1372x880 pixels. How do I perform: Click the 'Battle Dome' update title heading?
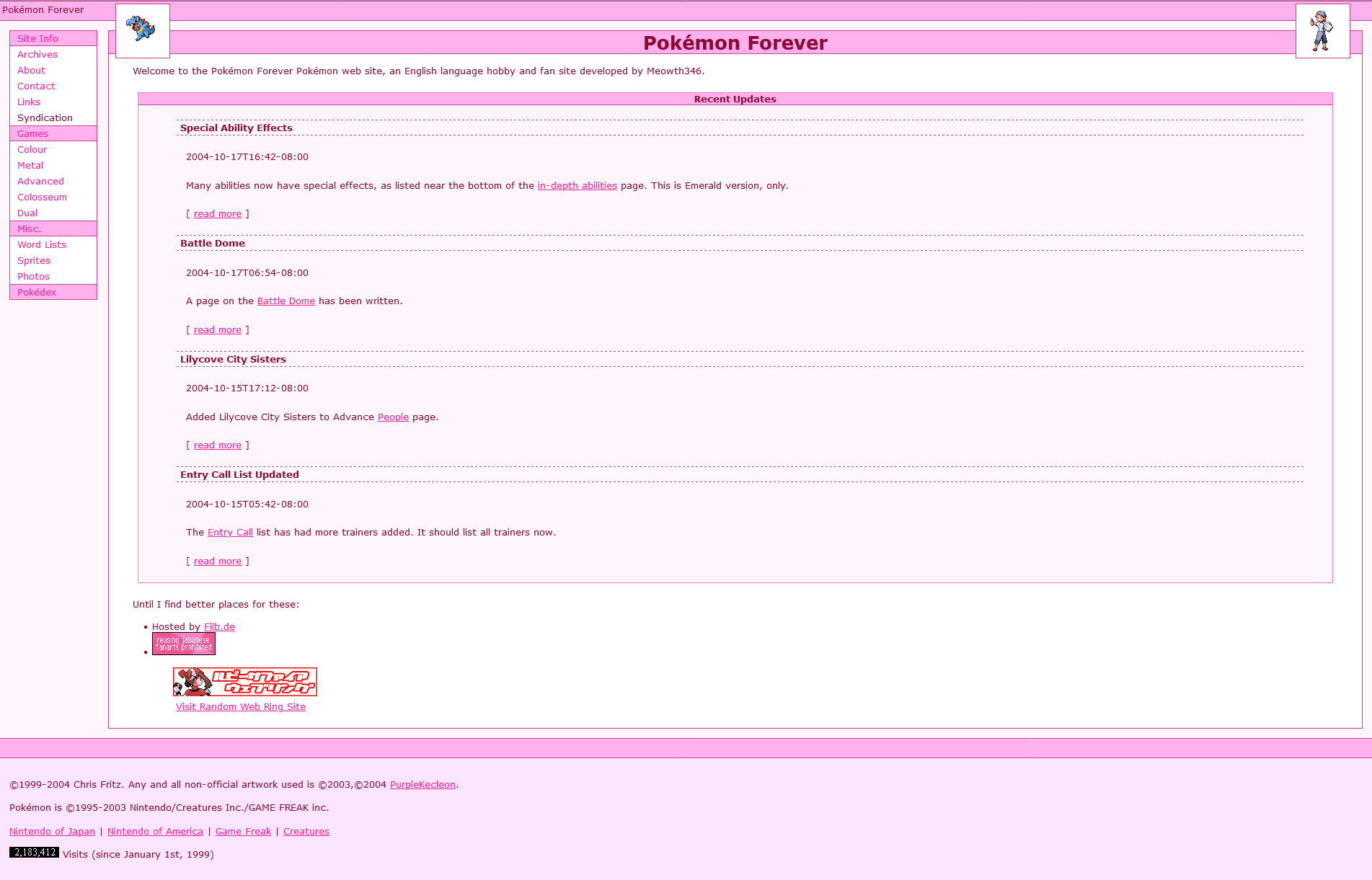pos(213,243)
